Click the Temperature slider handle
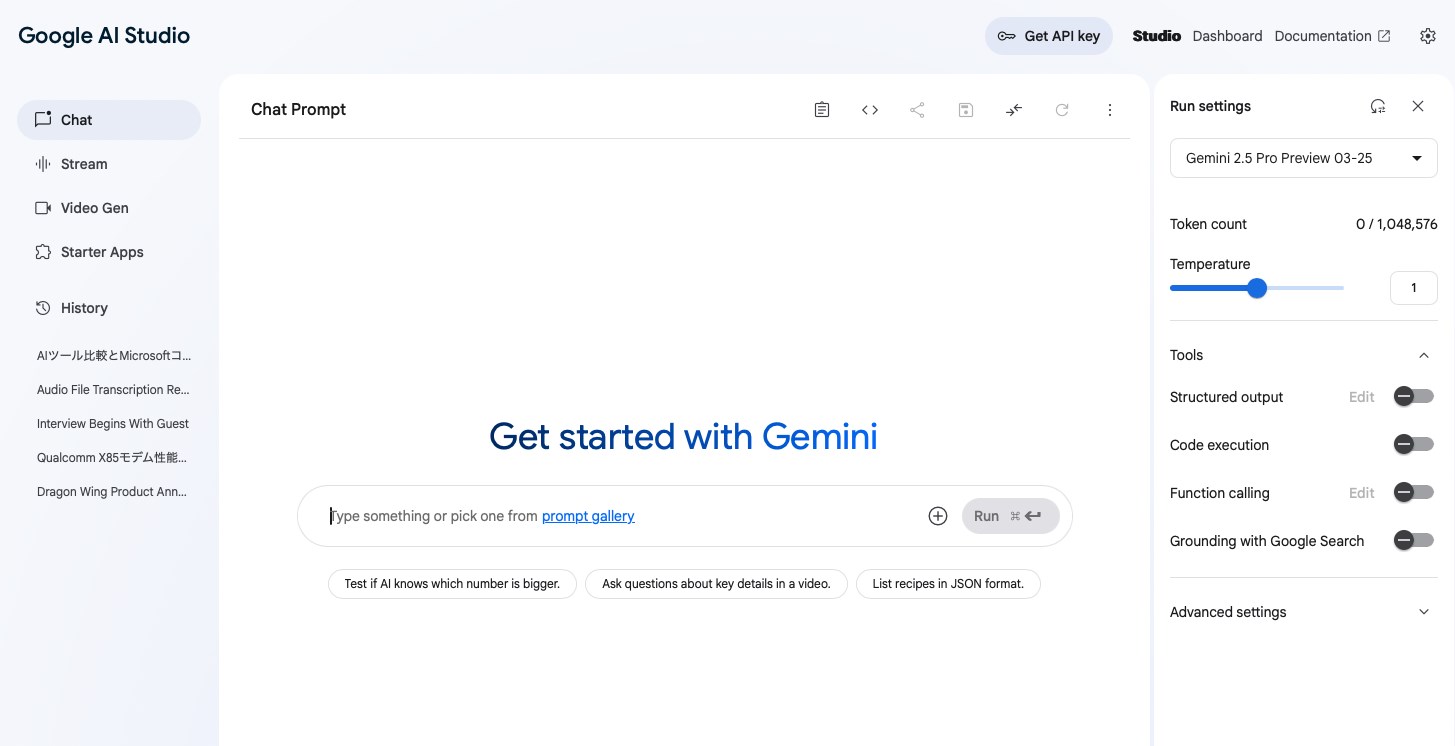 point(1257,288)
